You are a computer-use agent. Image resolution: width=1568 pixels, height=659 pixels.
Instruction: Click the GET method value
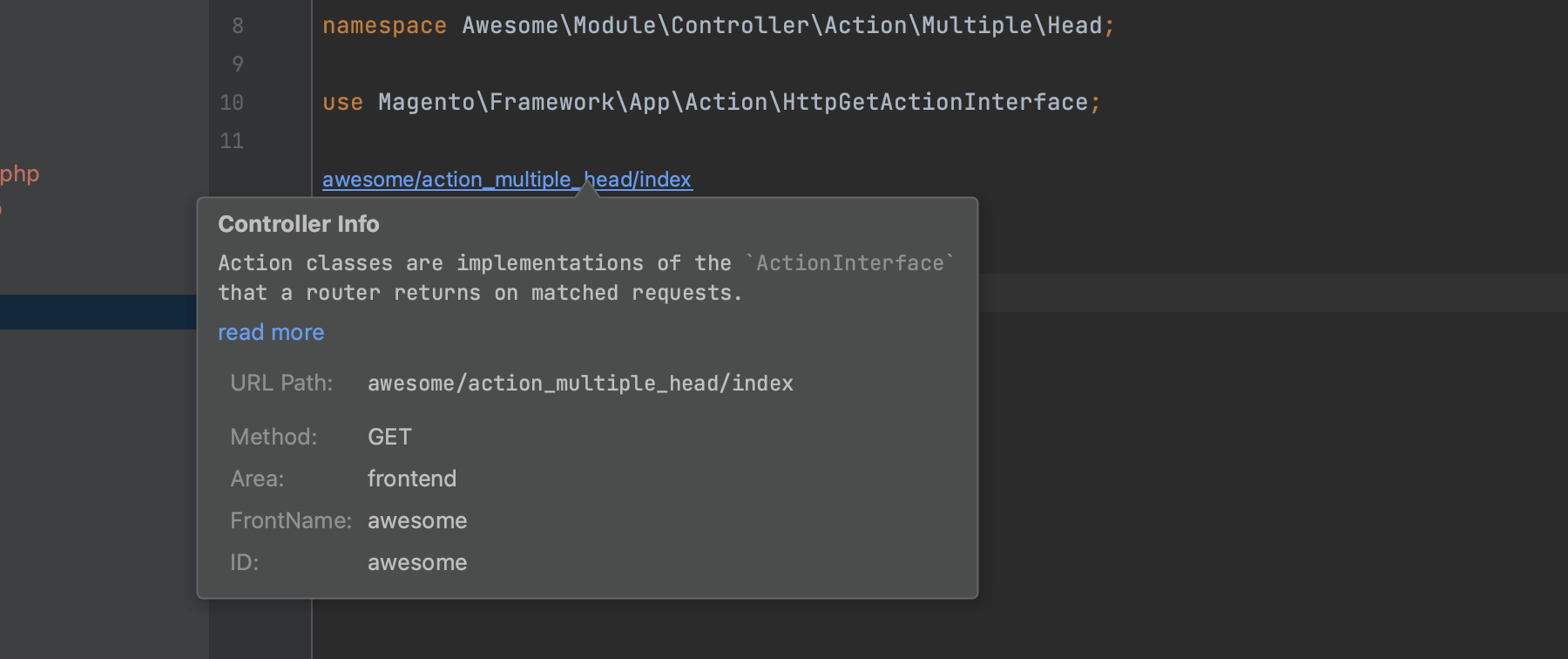coord(389,437)
